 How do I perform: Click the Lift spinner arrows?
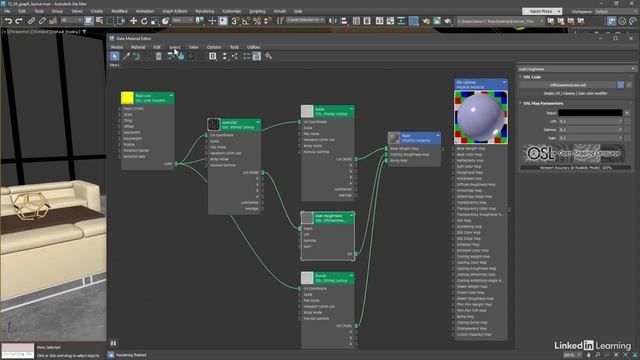(620, 121)
